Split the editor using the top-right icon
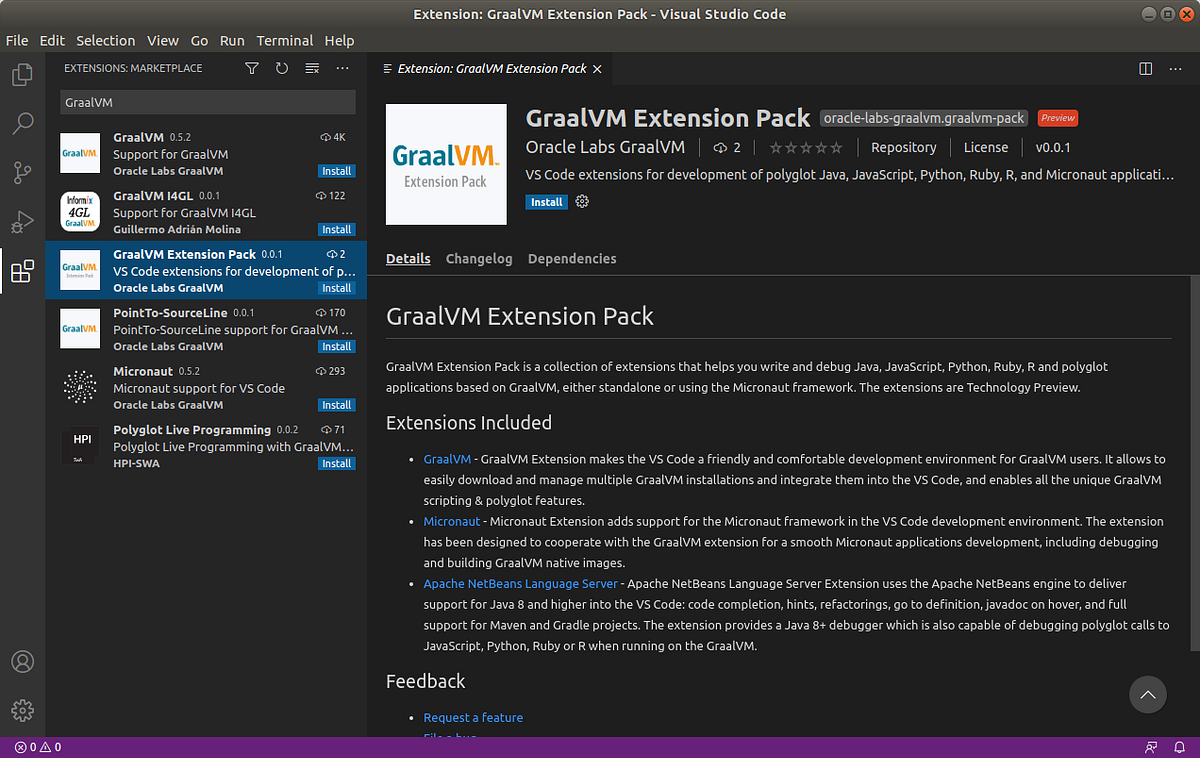This screenshot has width=1200, height=758. (1144, 68)
